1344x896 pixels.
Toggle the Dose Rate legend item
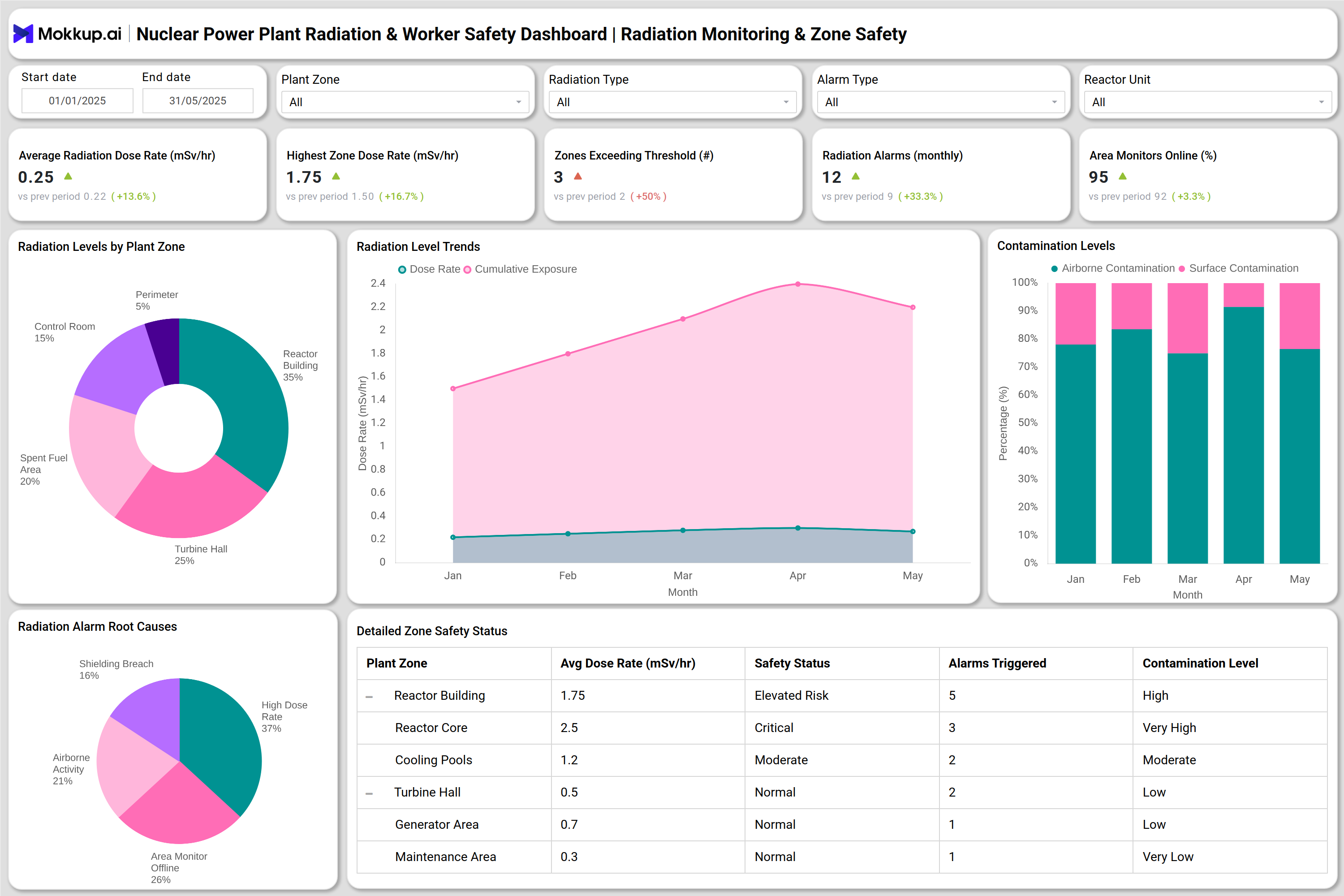tap(429, 269)
